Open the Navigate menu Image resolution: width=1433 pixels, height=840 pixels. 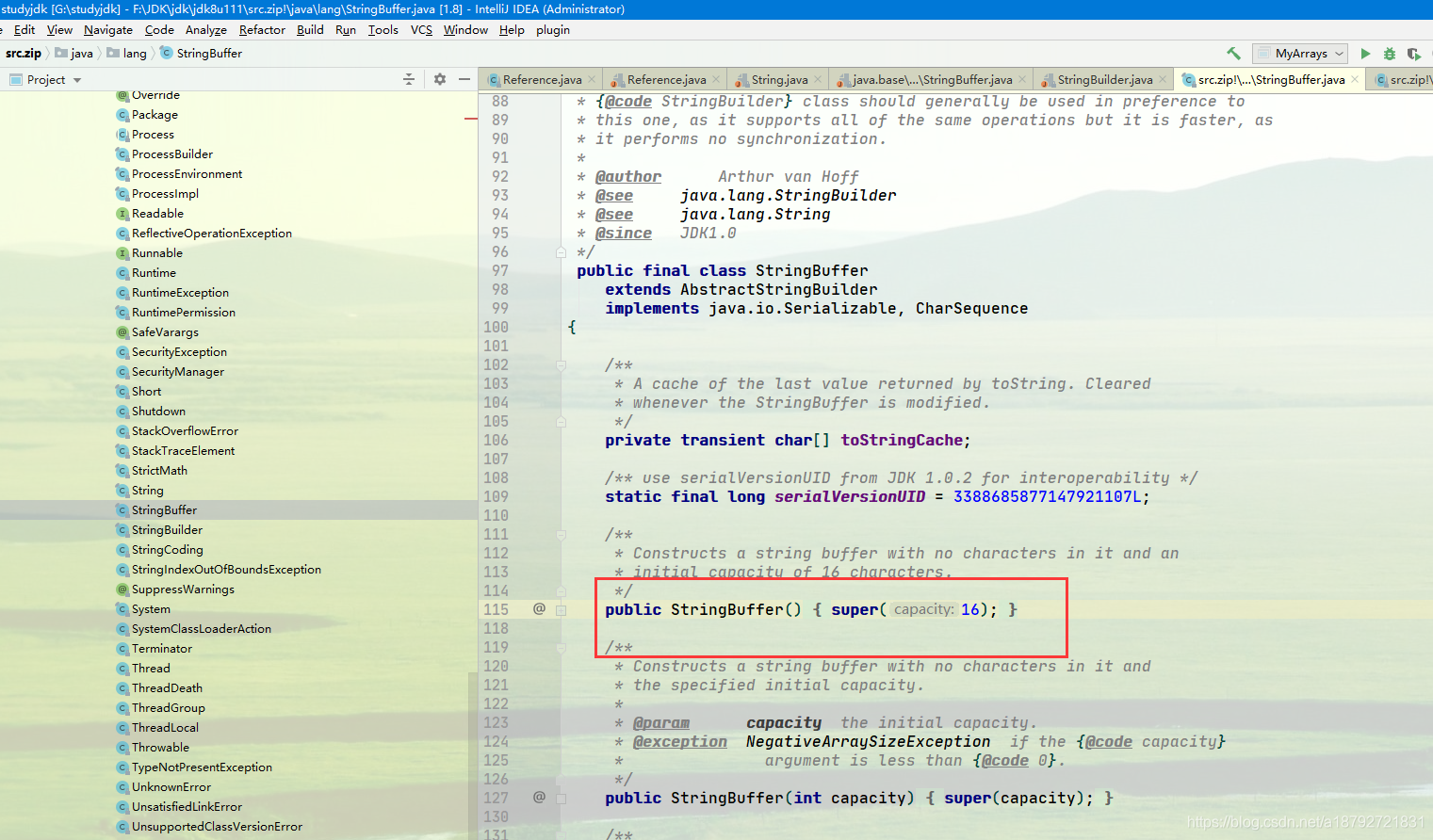point(108,30)
